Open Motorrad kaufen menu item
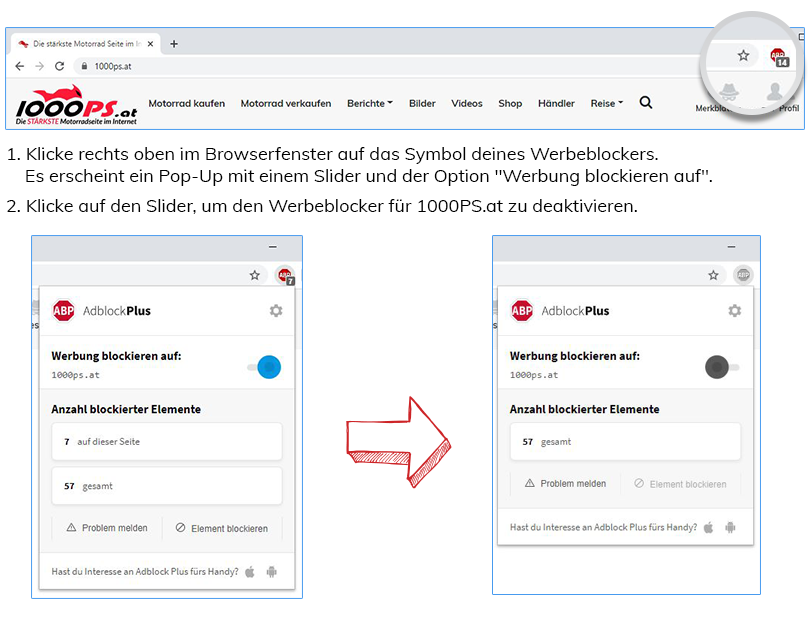Screen dimensions: 811x635 pyautogui.click(x=187, y=103)
